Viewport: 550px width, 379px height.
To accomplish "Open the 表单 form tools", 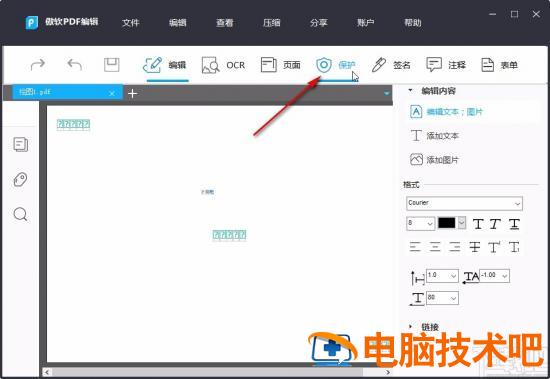I will click(499, 65).
